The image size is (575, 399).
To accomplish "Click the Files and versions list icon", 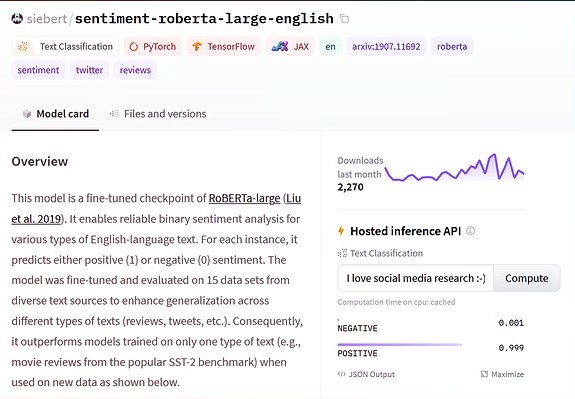I will click(x=114, y=114).
